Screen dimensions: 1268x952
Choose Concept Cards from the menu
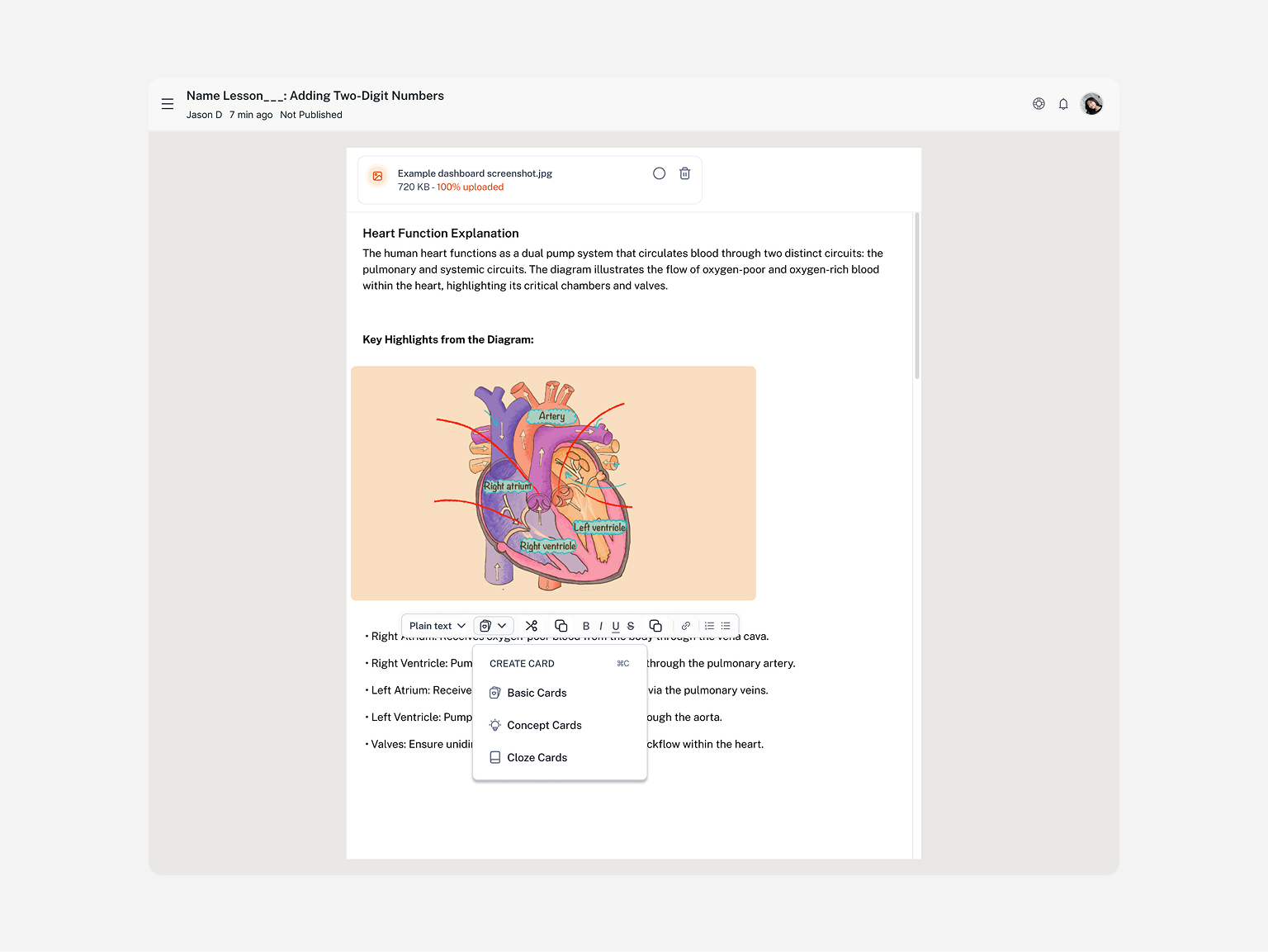544,725
